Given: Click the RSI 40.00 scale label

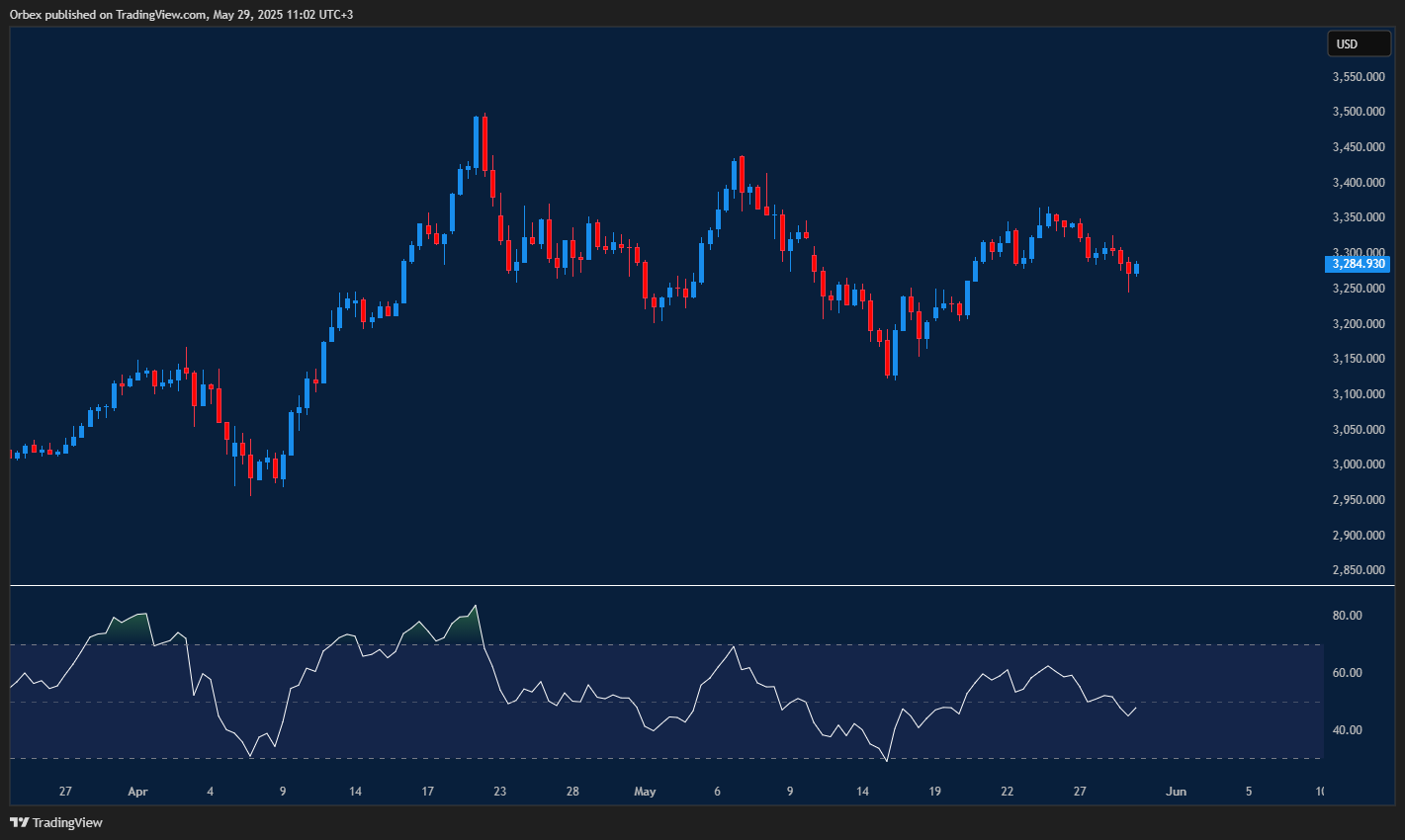Looking at the screenshot, I should (1347, 730).
